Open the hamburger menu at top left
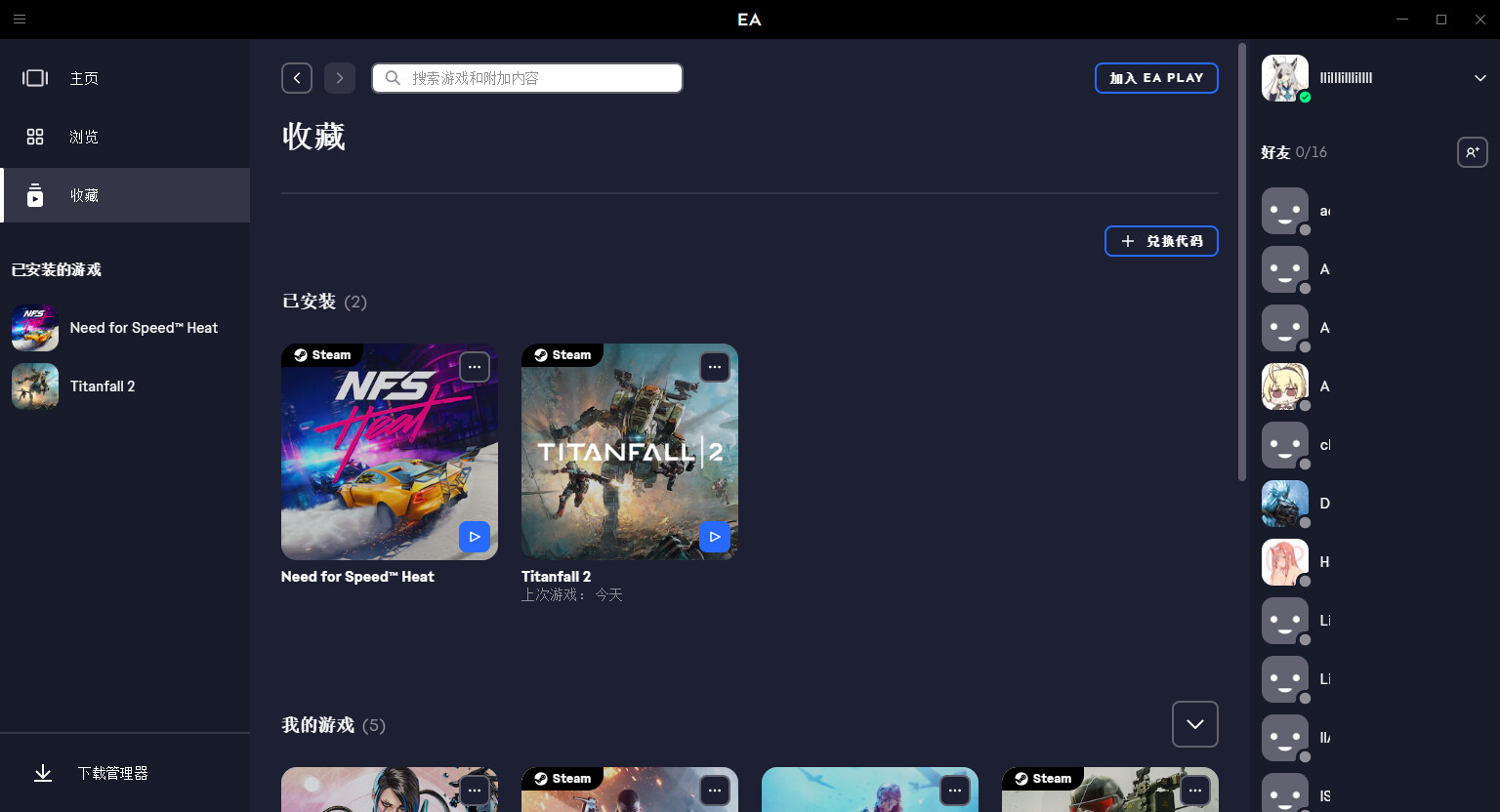This screenshot has width=1500, height=812. click(20, 20)
